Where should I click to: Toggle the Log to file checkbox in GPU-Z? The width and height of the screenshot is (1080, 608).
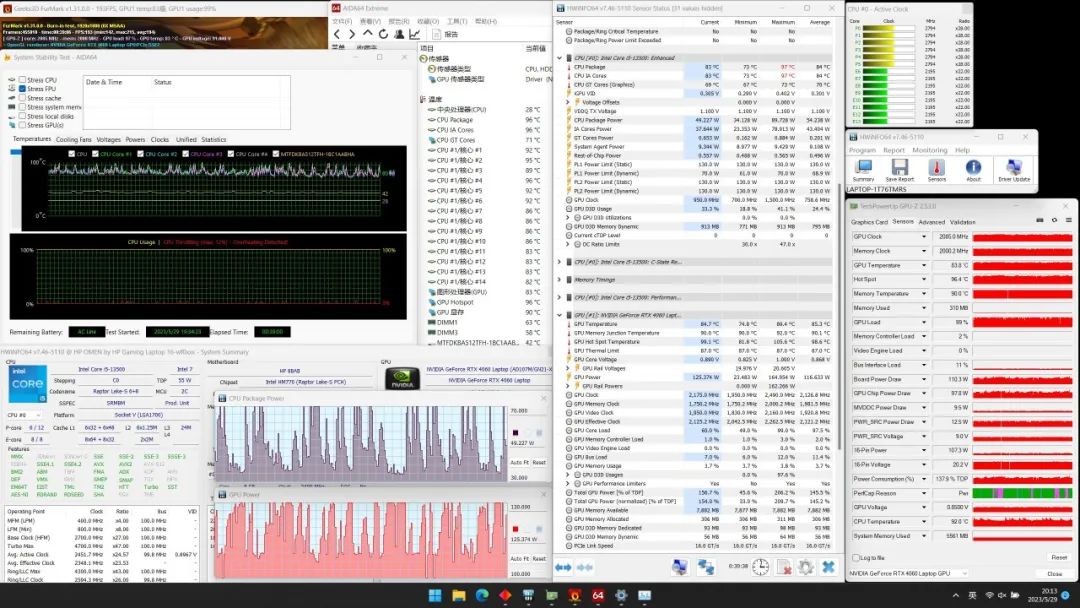pos(854,558)
